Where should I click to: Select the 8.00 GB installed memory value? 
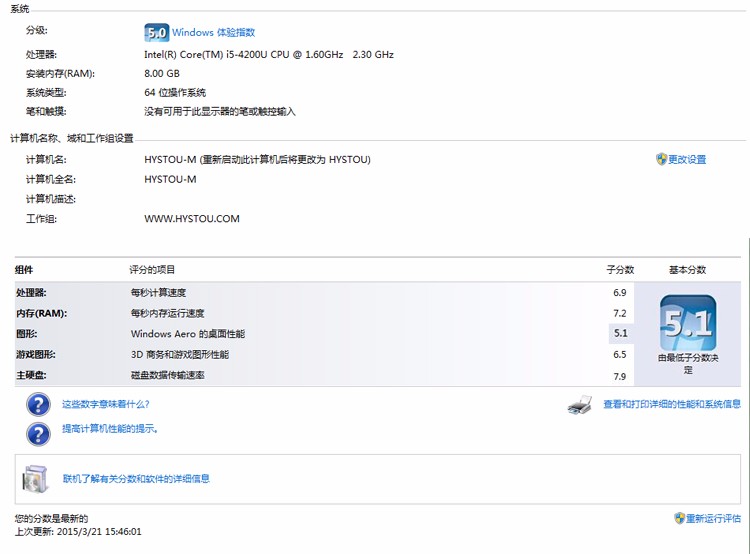point(162,74)
